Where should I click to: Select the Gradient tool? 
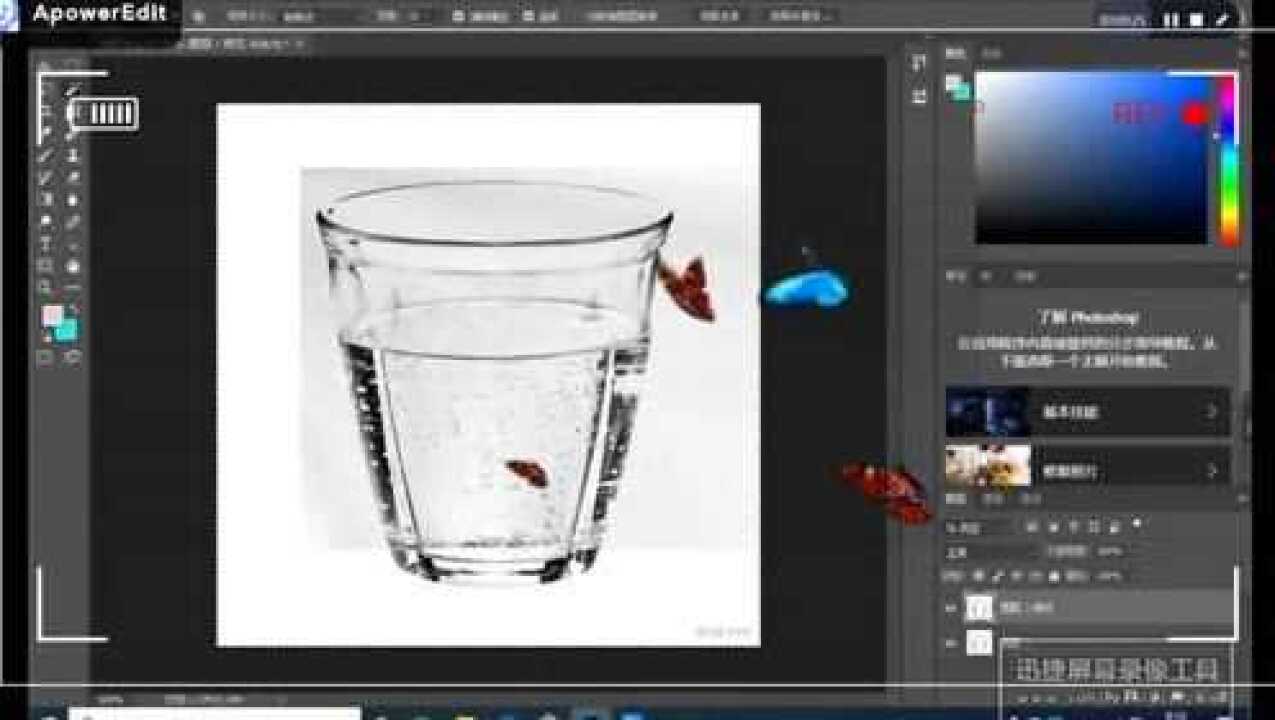click(x=45, y=199)
